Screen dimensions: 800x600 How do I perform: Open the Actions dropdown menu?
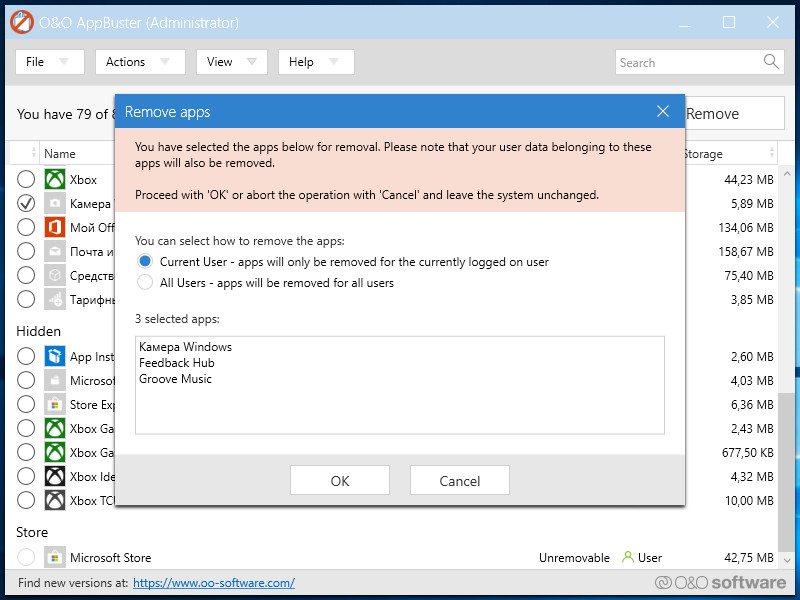coord(140,62)
